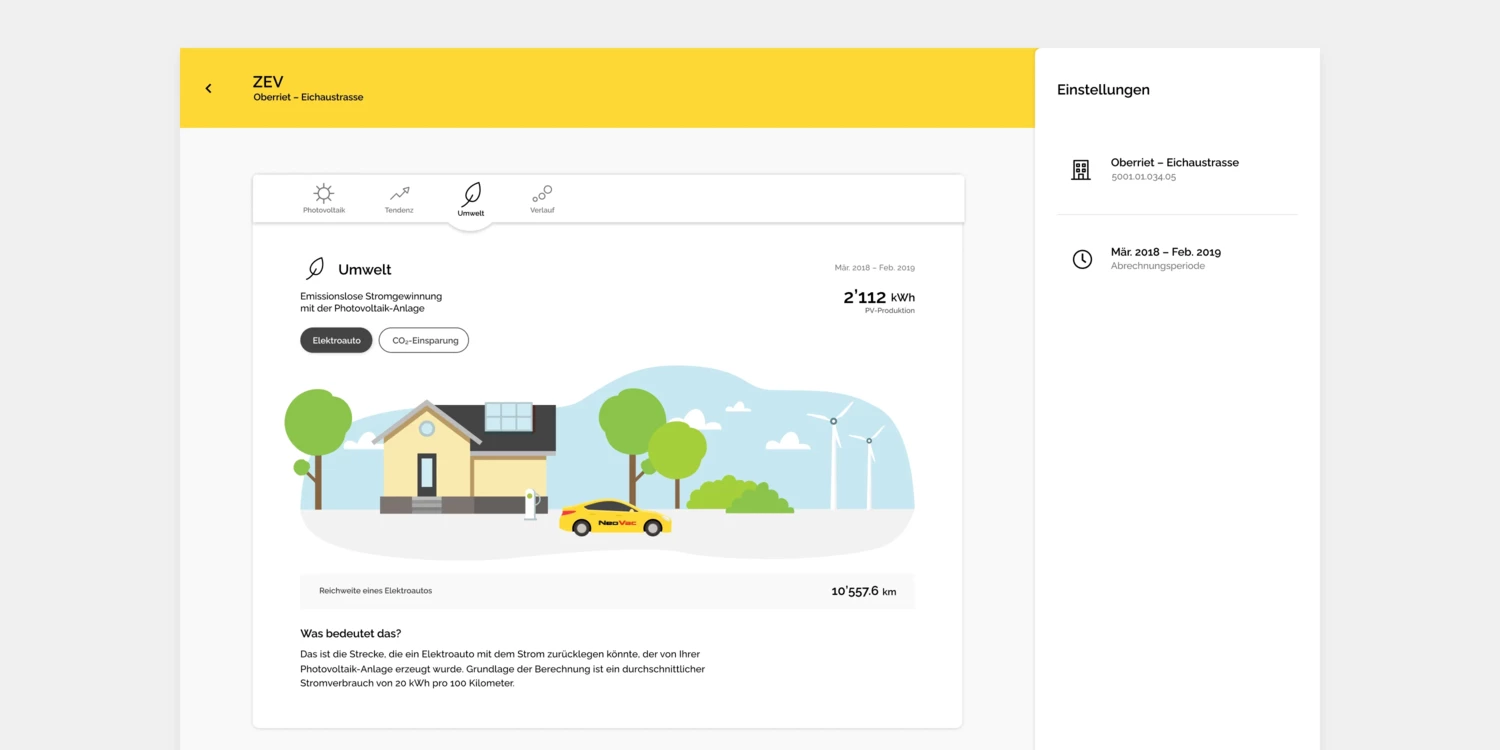Viewport: 1500px width, 750px height.
Task: Click the header subtitle Oberriet – Eichaustrasse
Action: (308, 98)
